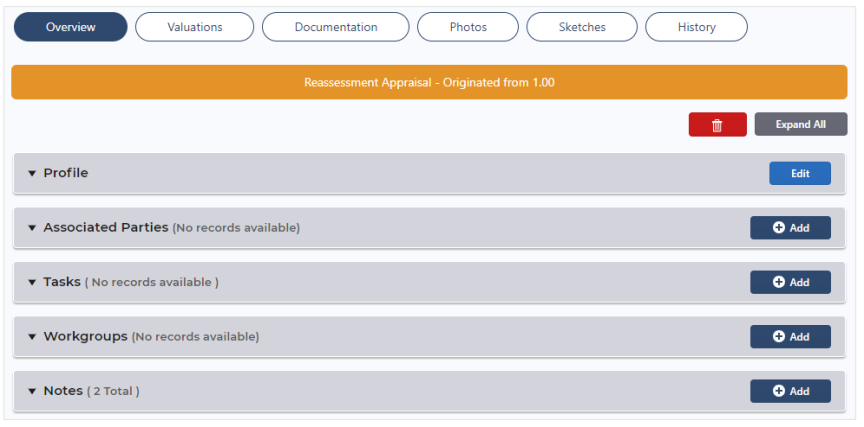Click the Notes section header title
864x427 pixels.
coord(63,391)
